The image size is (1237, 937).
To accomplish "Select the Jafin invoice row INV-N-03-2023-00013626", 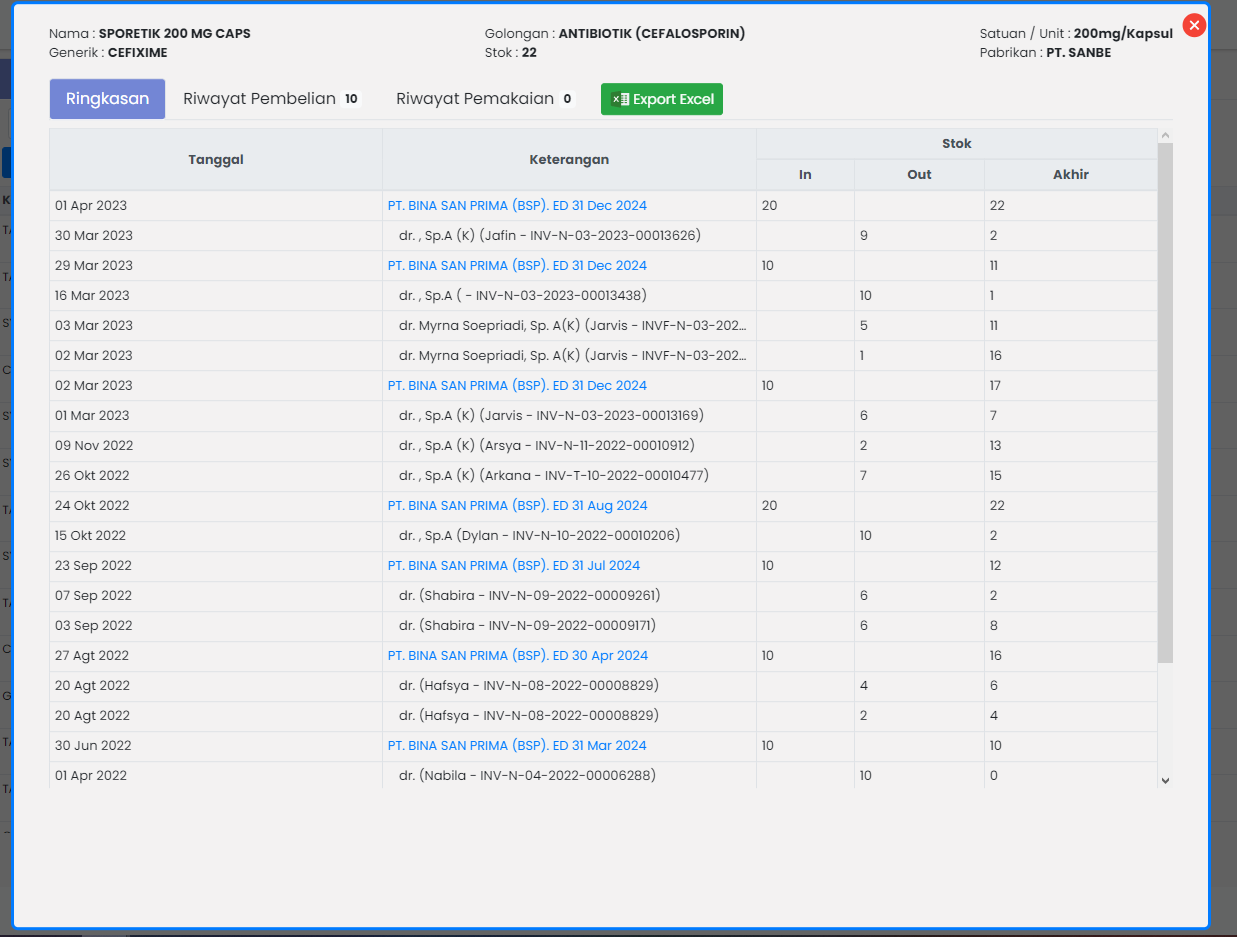I will click(549, 236).
